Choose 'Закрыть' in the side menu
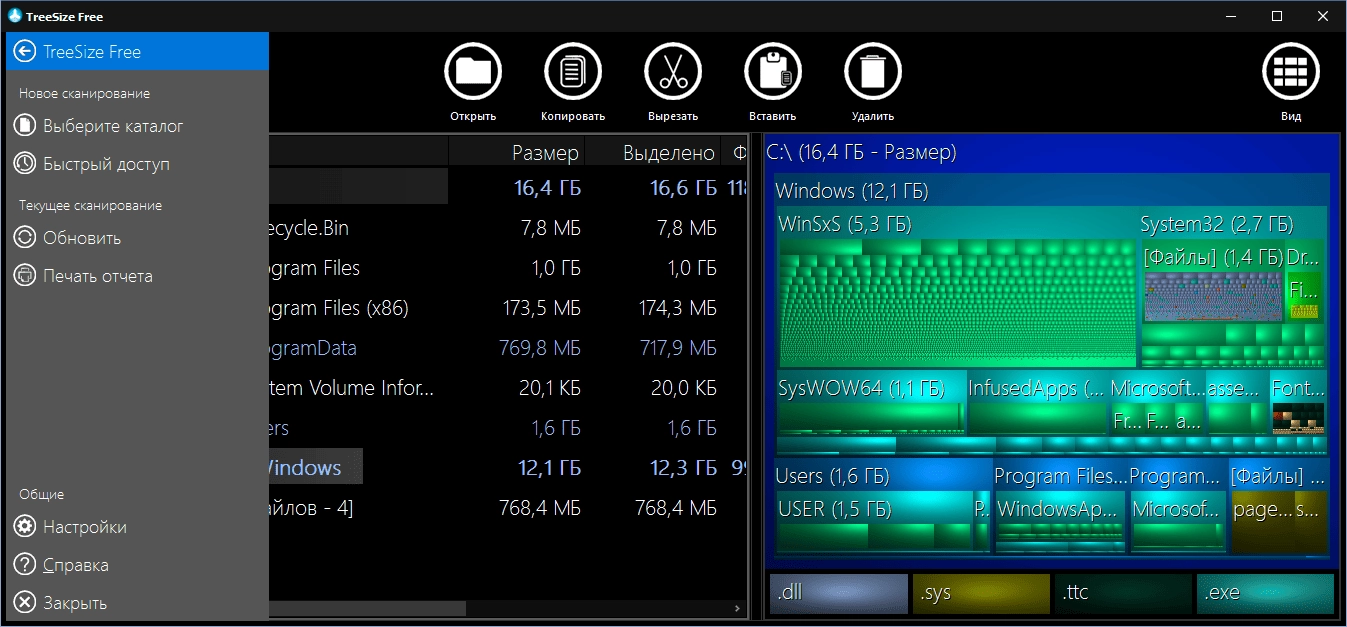This screenshot has height=627, width=1347. tap(137, 603)
